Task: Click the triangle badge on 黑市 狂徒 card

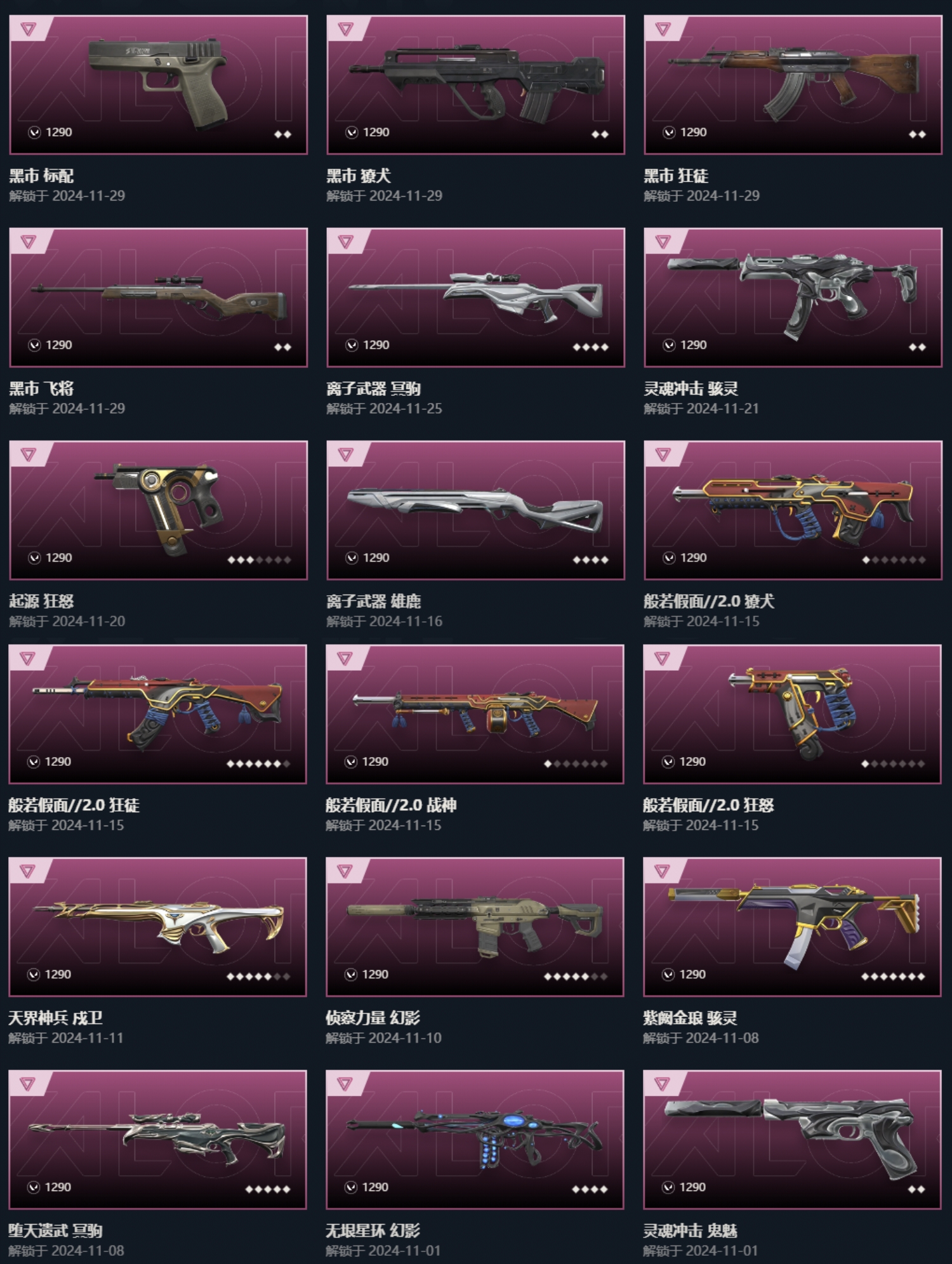Action: 663,29
